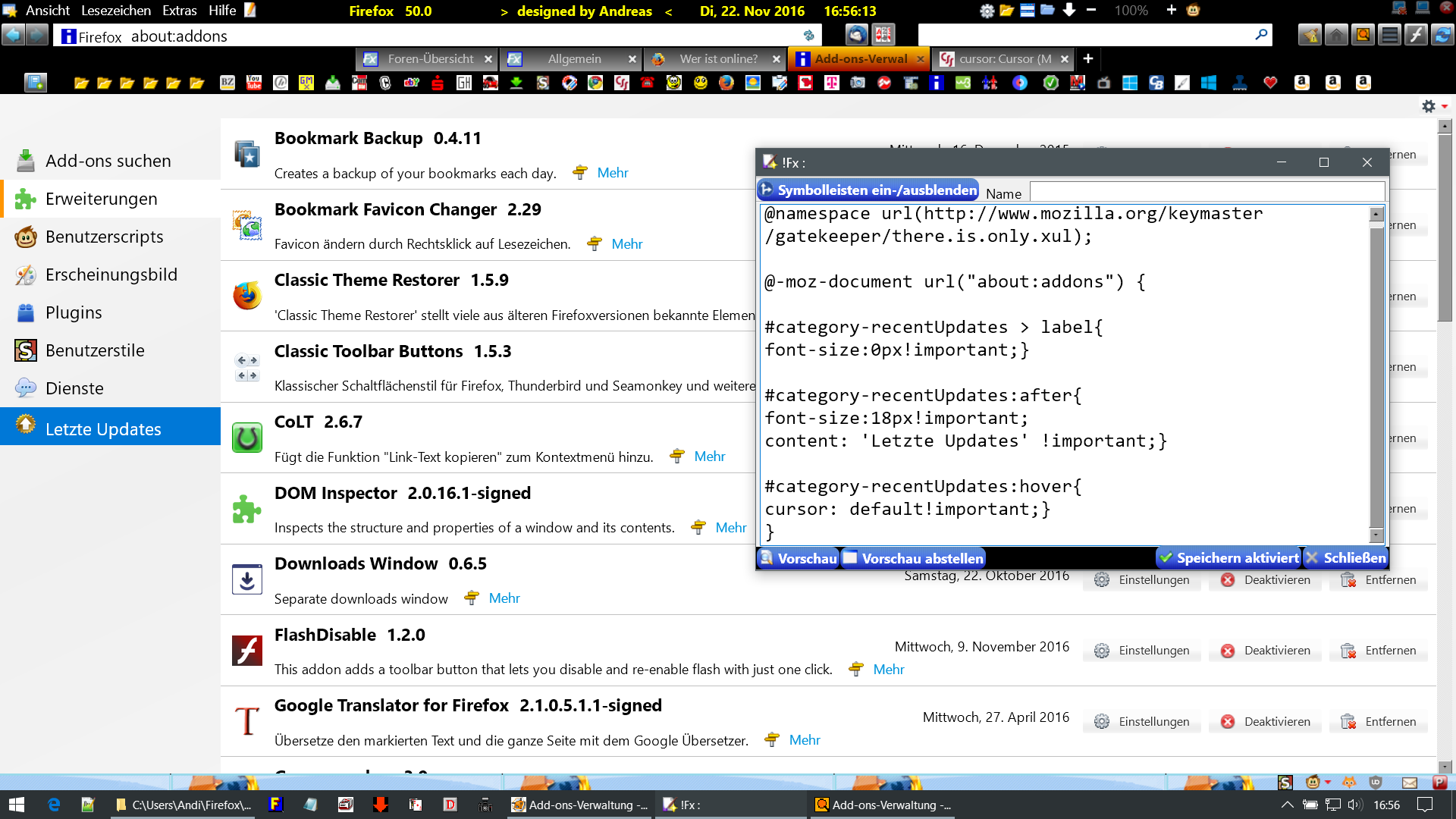Viewport: 1456px width, 819px height.
Task: Click the Flash toggle toolbar icon
Action: [x=1416, y=35]
